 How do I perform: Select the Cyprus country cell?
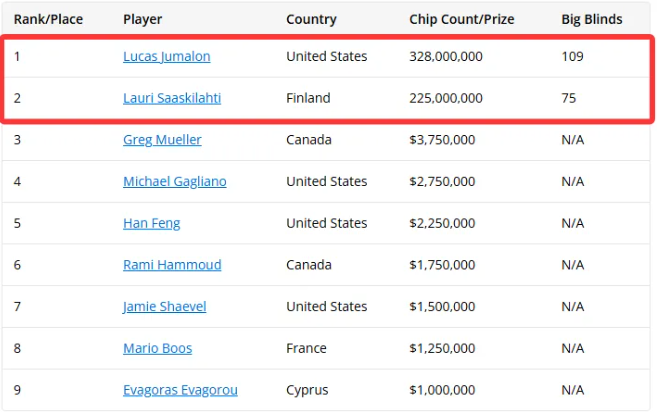point(307,390)
